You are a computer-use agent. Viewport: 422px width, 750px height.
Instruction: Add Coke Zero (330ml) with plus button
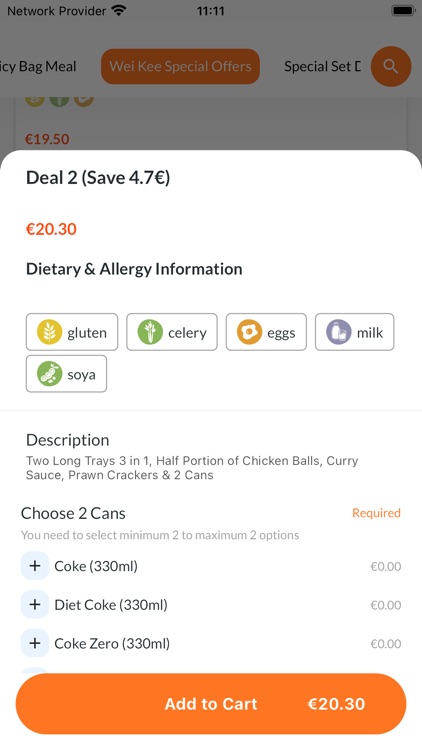(x=35, y=643)
